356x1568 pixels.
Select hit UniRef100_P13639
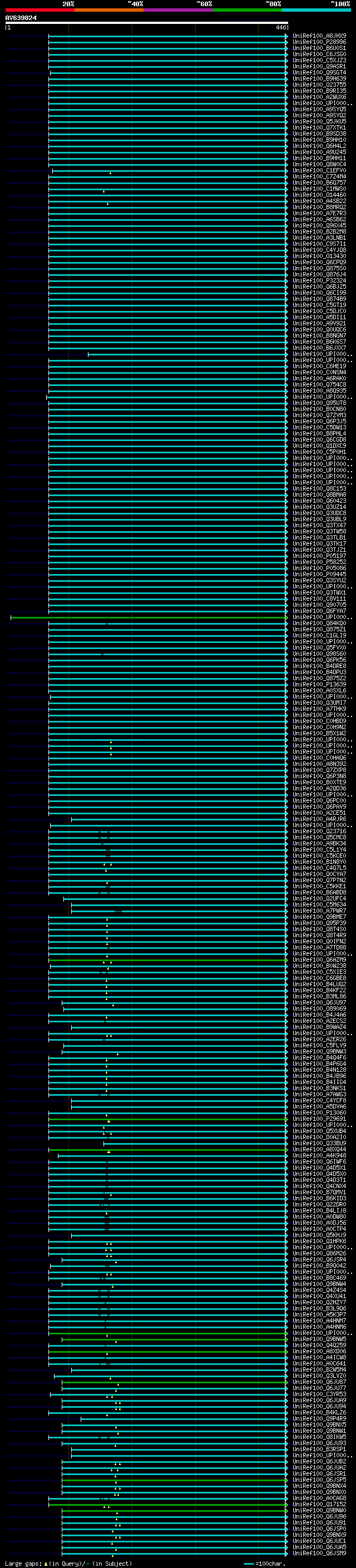click(x=319, y=684)
